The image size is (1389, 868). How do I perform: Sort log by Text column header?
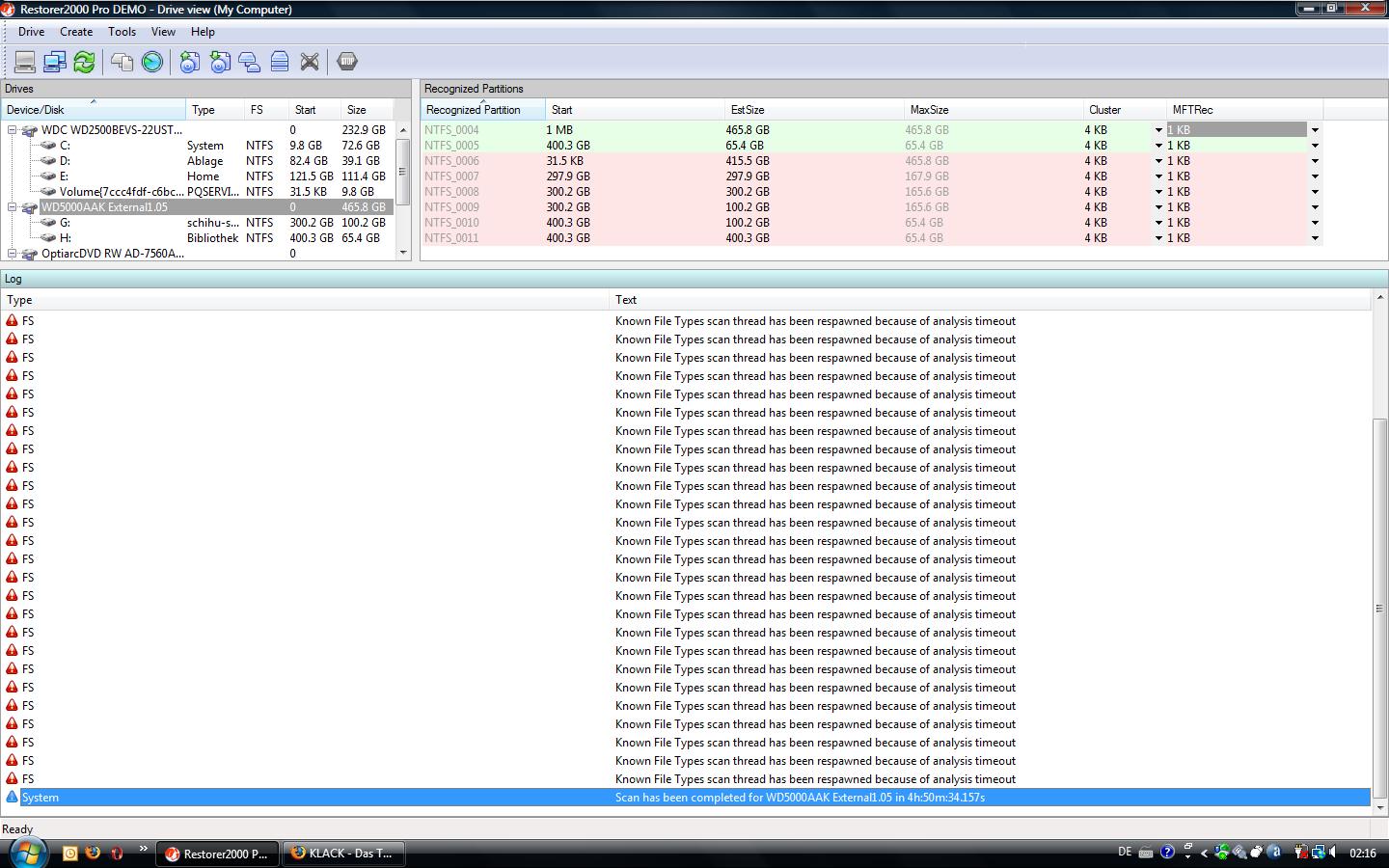coord(990,300)
